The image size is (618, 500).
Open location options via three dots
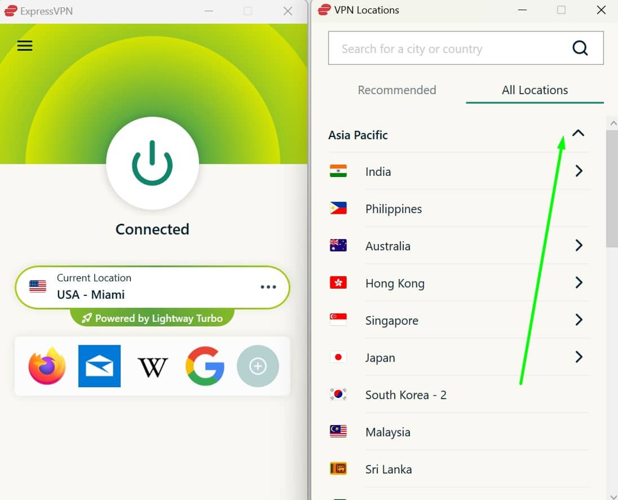point(268,287)
